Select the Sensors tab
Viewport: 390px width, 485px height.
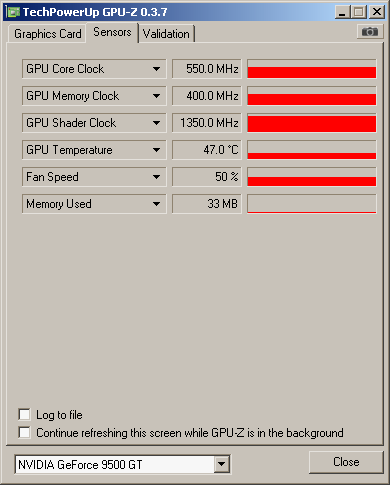tap(112, 32)
